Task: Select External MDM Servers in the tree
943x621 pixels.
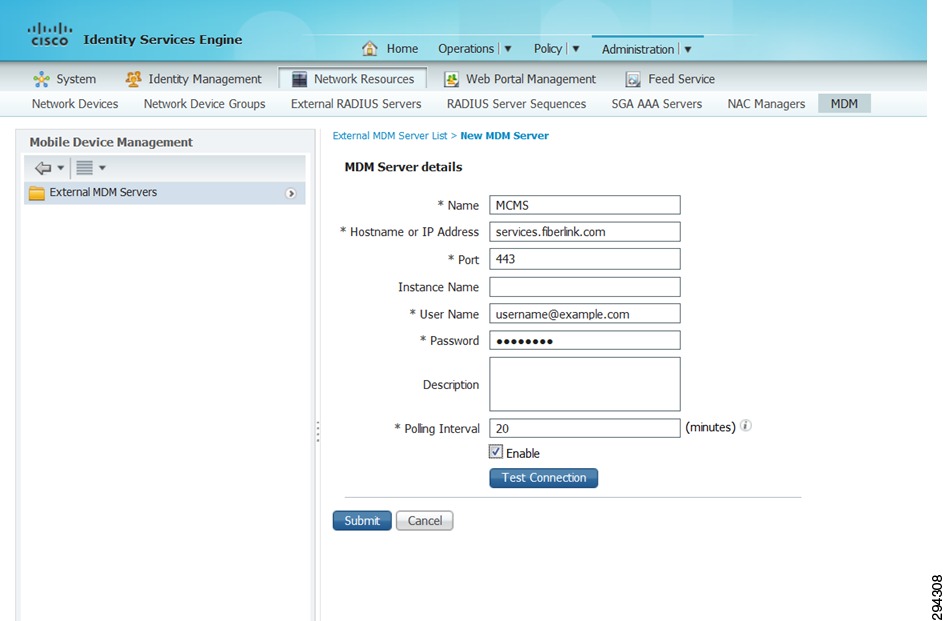Action: pyautogui.click(x=165, y=193)
